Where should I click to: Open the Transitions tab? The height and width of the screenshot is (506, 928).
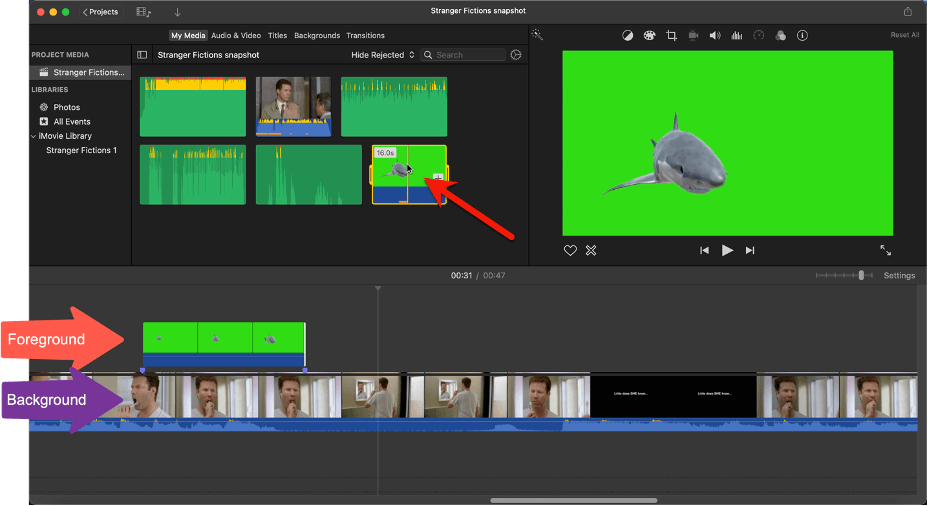pos(365,36)
